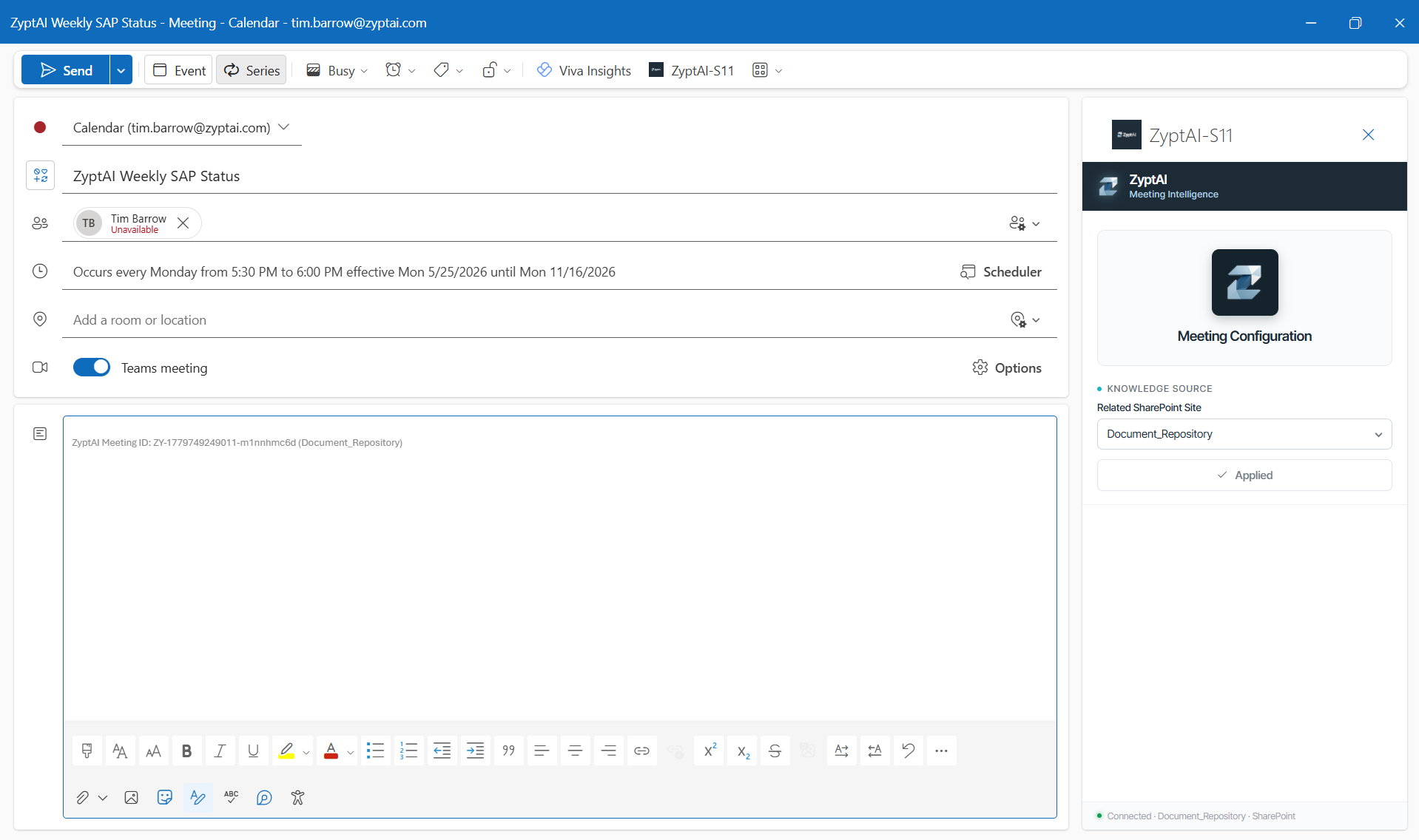The width and height of the screenshot is (1419, 840).
Task: Click the recurrence time description
Action: click(344, 272)
